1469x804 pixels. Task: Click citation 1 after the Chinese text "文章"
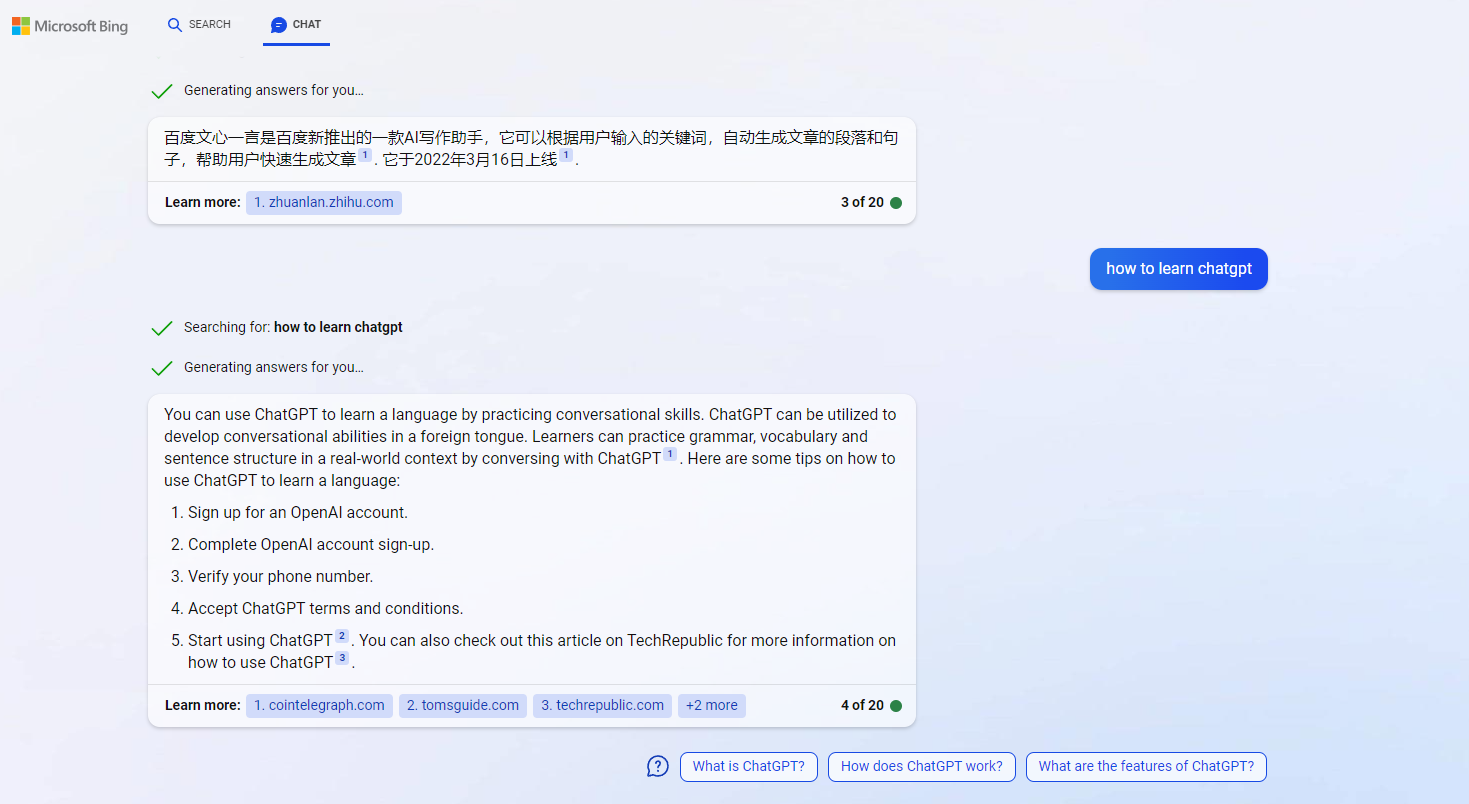pyautogui.click(x=365, y=155)
